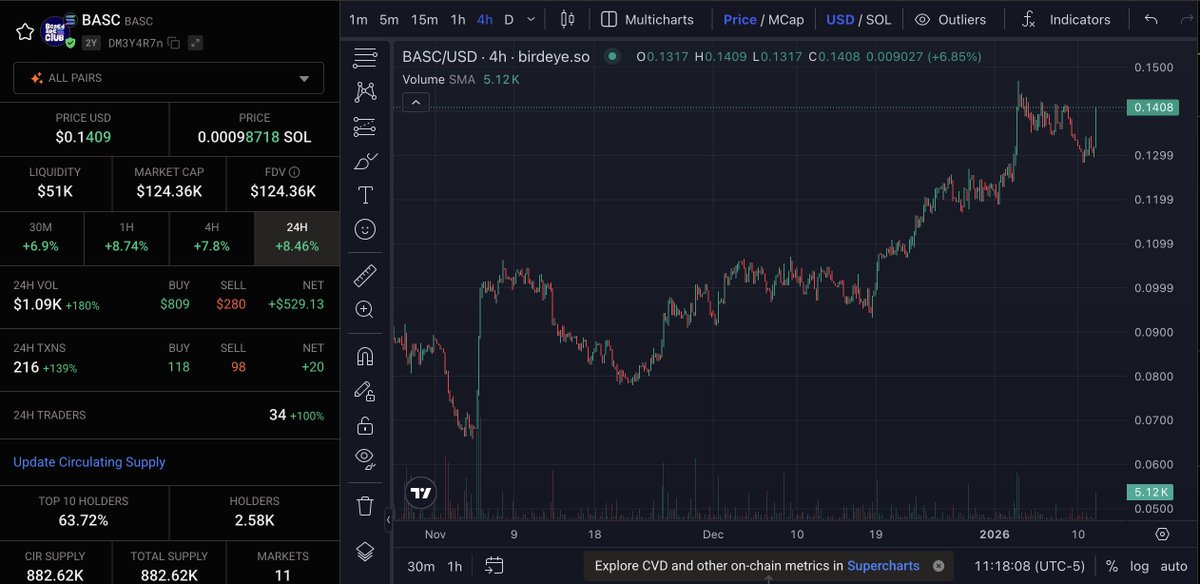Click the BASC/USD chart symbol title

(x=496, y=57)
